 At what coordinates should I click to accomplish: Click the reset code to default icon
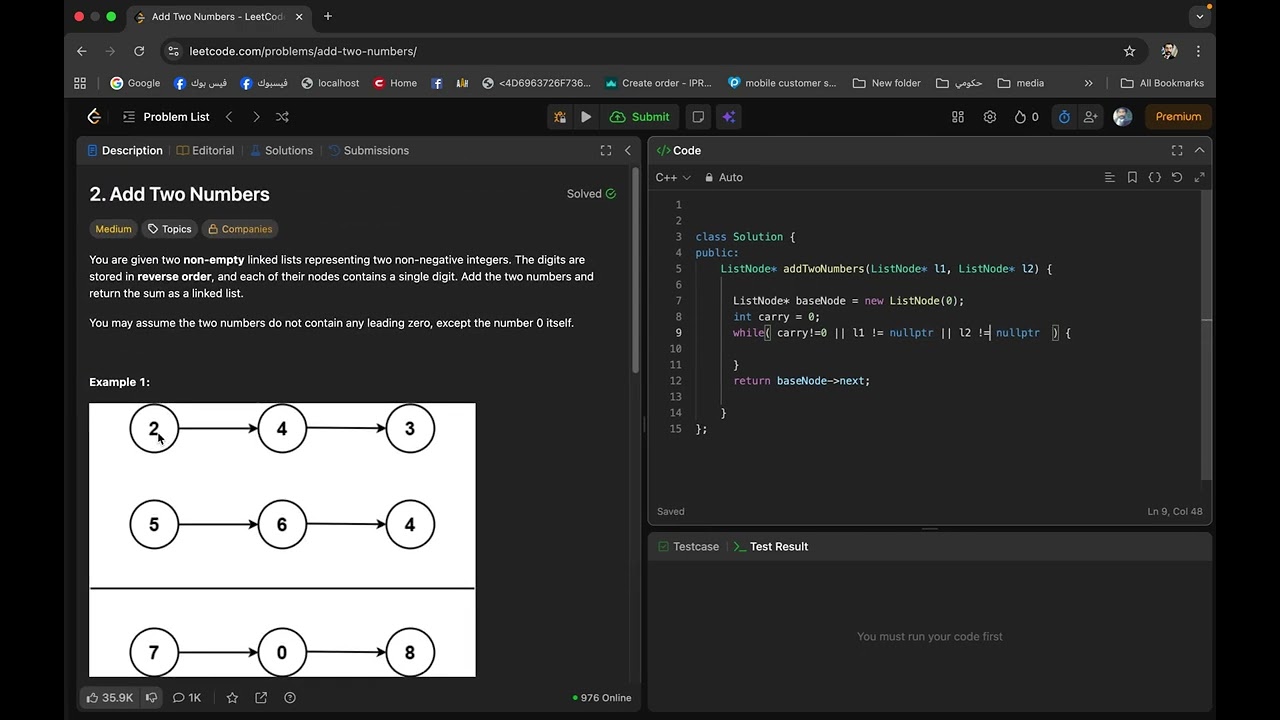(1177, 177)
